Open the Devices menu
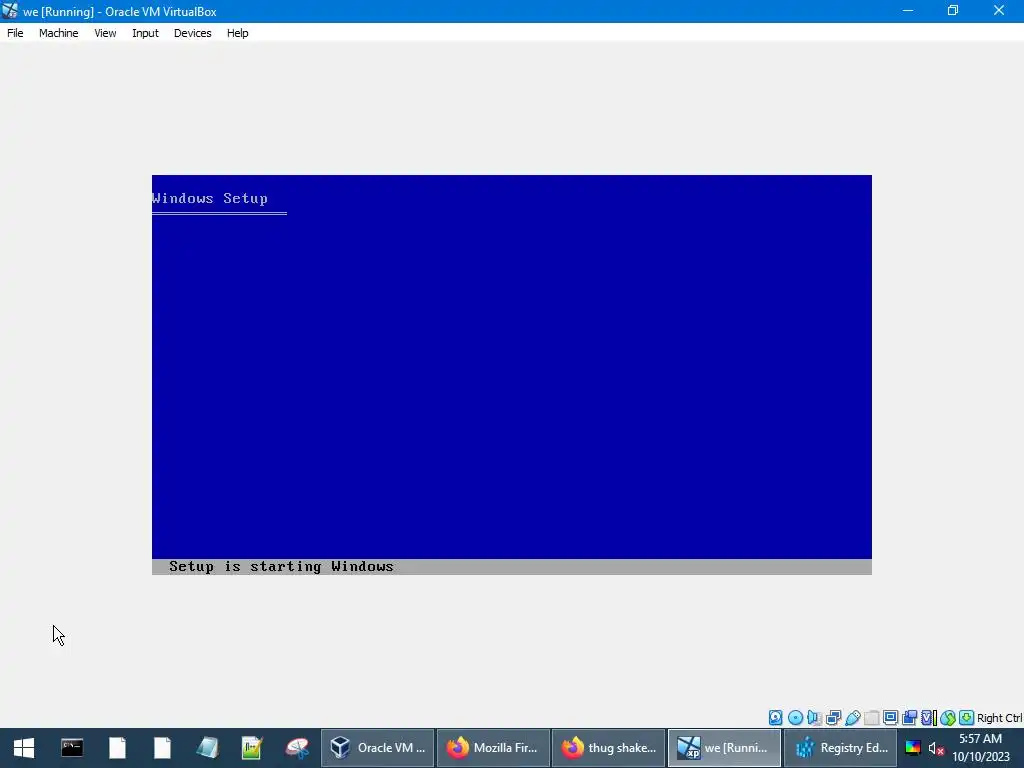 click(193, 33)
